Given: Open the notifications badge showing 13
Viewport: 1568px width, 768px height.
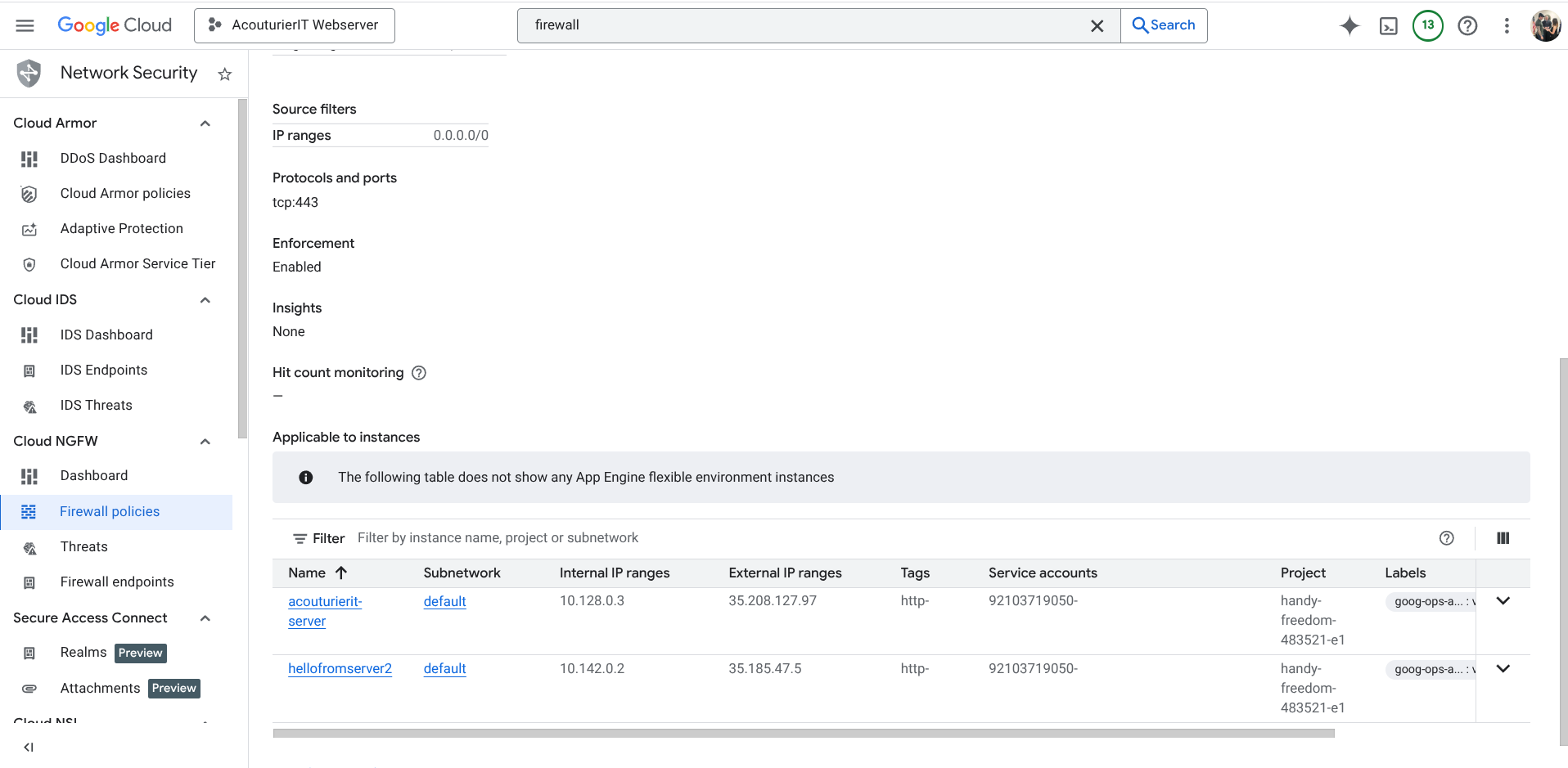Looking at the screenshot, I should 1427,25.
